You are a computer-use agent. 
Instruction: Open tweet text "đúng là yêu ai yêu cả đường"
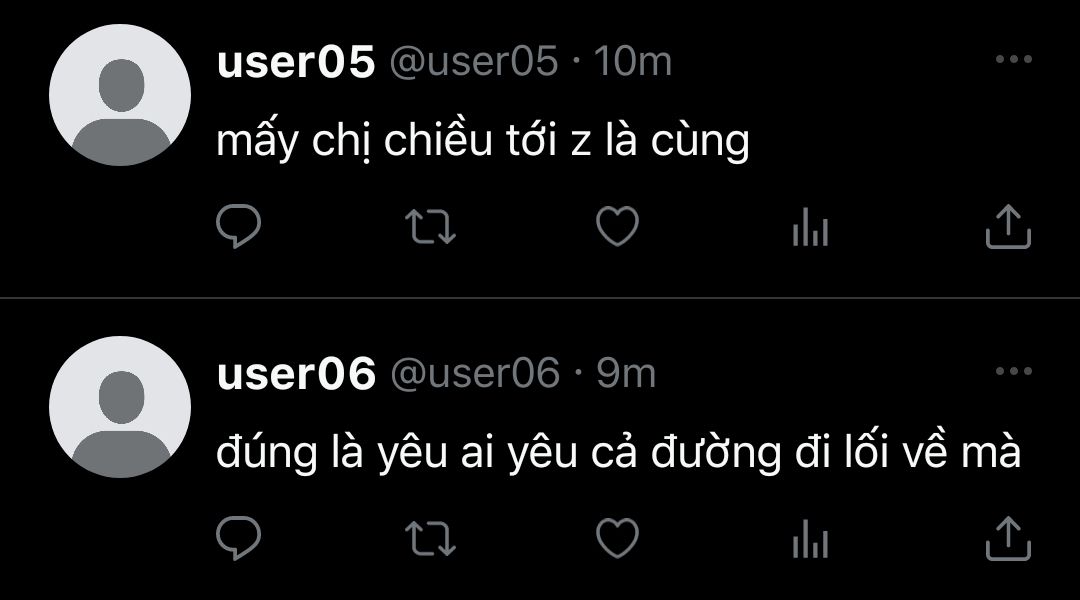pyautogui.click(x=499, y=453)
